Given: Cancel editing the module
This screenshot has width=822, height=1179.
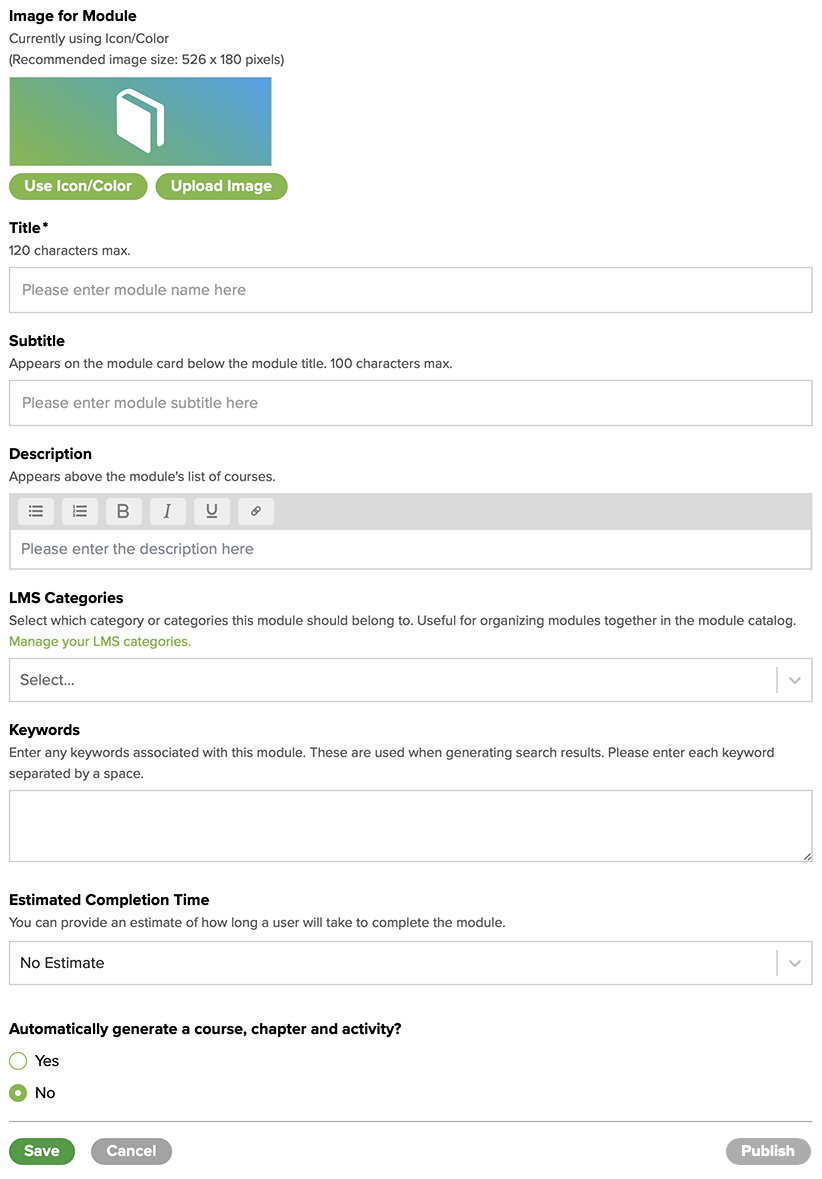Looking at the screenshot, I should [131, 1151].
